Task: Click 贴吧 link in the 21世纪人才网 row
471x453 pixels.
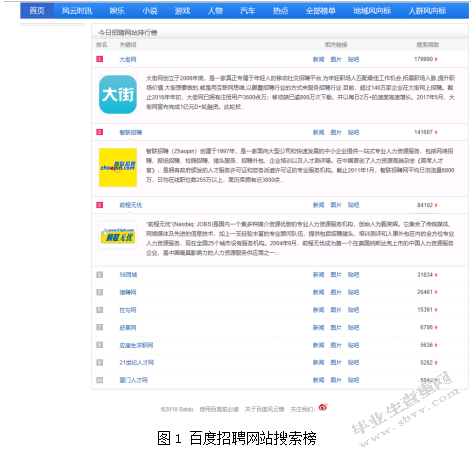Action: coord(353,362)
